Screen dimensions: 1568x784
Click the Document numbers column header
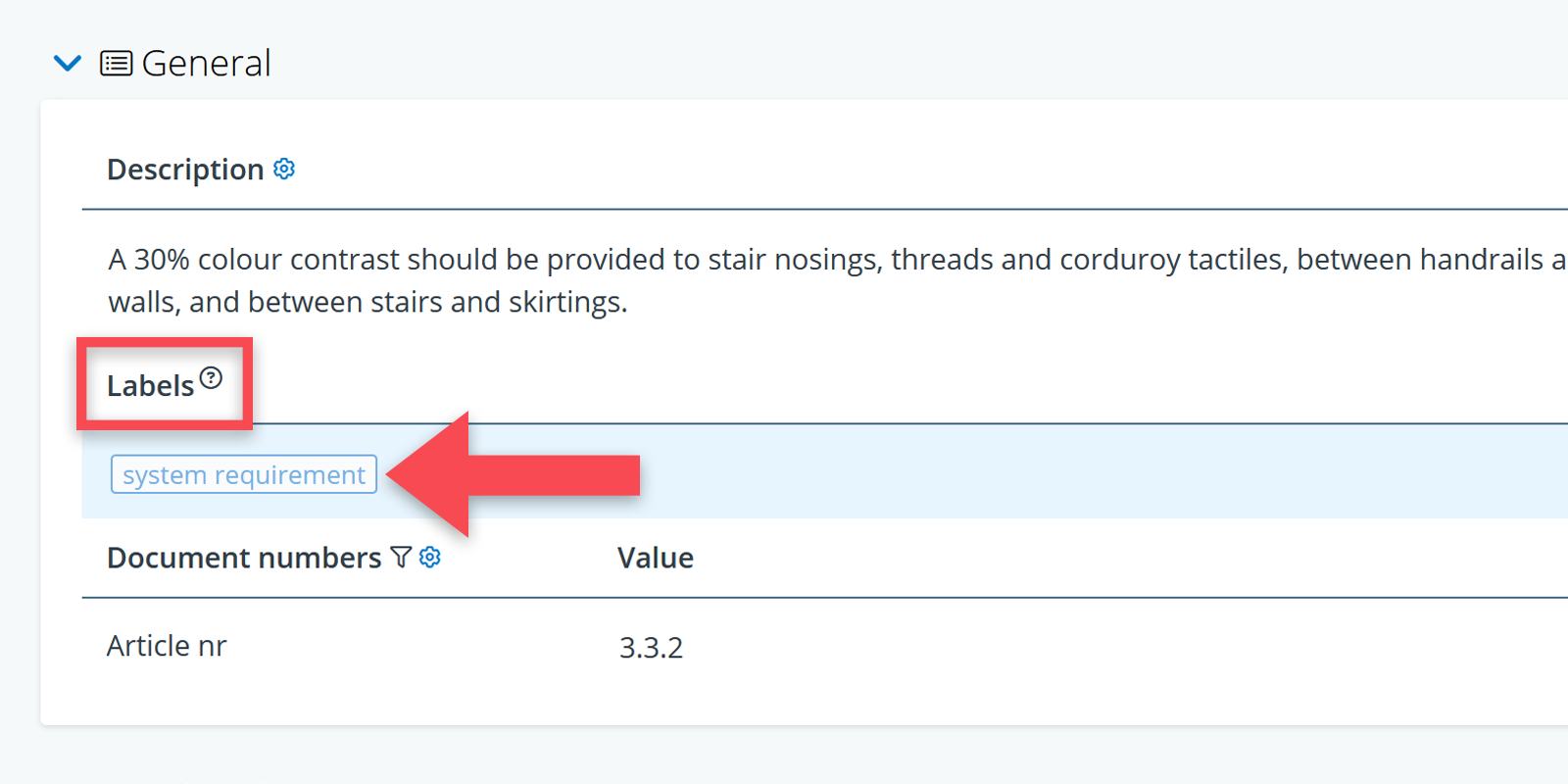click(x=244, y=558)
